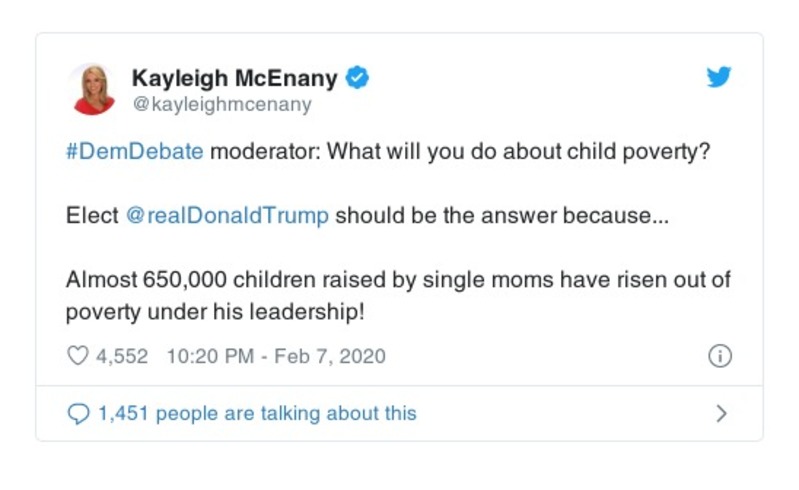This screenshot has height=490, width=799.
Task: Click the Kayleigh McEnany display name
Action: click(x=234, y=78)
